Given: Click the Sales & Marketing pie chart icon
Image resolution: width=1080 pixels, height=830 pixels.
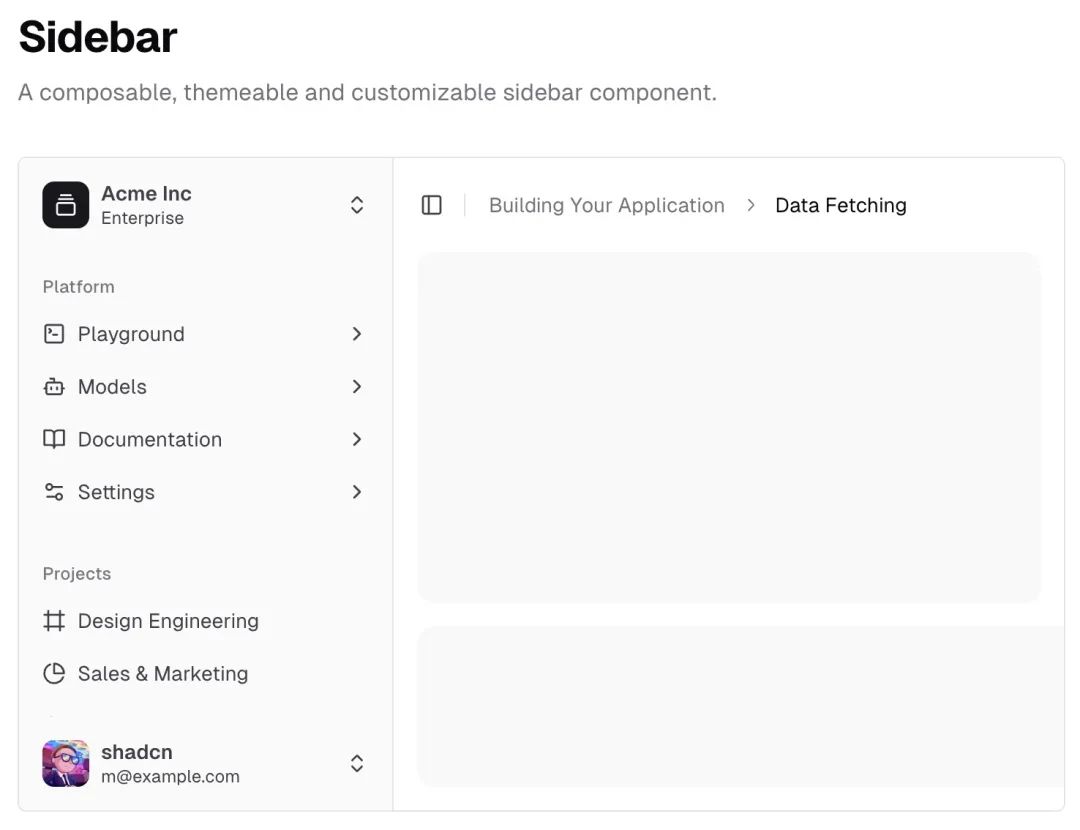Looking at the screenshot, I should (54, 674).
